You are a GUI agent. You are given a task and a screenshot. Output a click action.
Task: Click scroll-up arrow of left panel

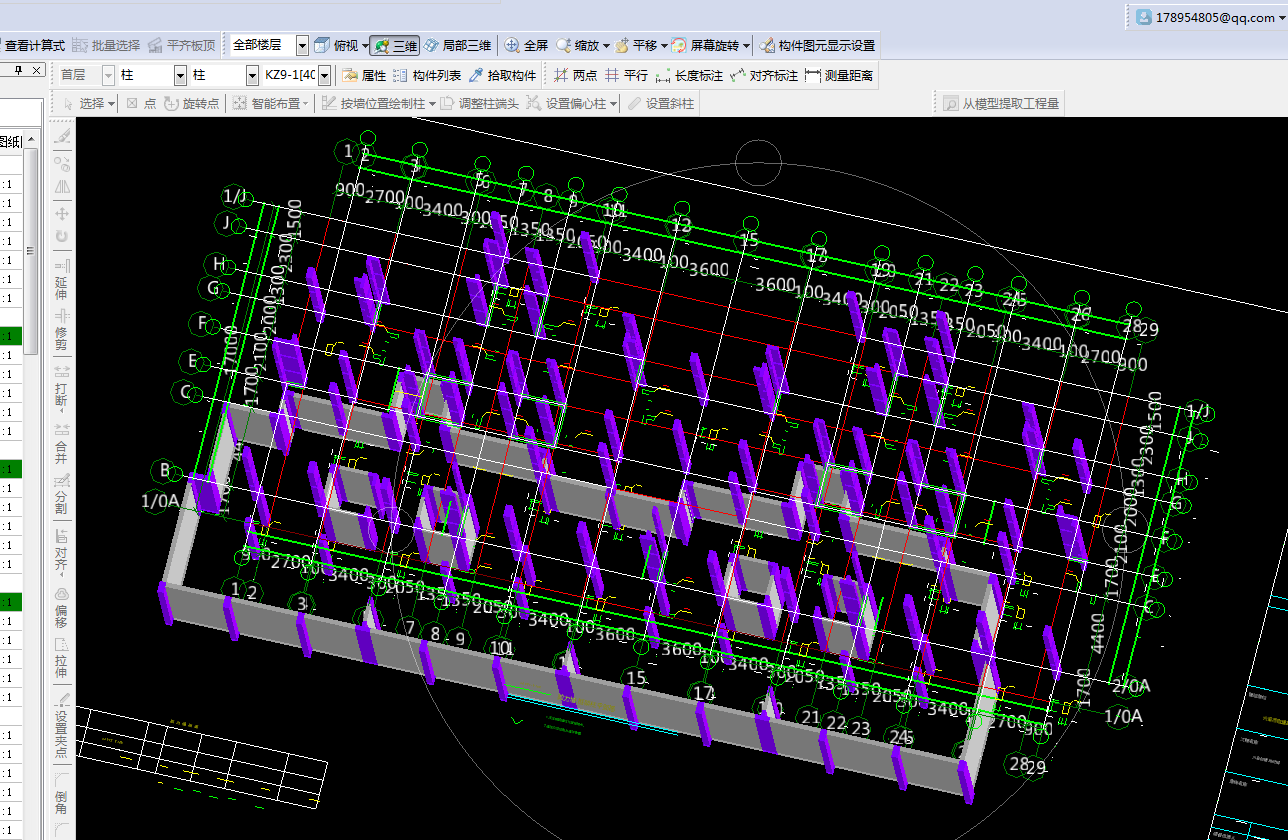click(x=31, y=141)
